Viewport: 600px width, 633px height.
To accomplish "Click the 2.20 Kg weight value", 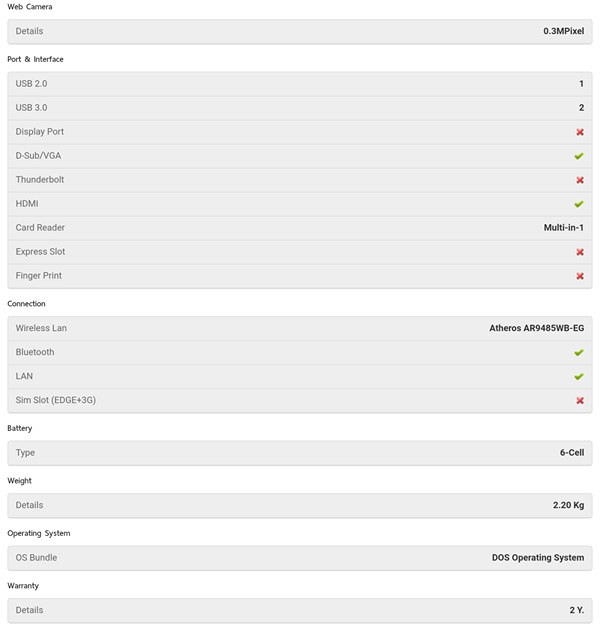I will pyautogui.click(x=568, y=505).
